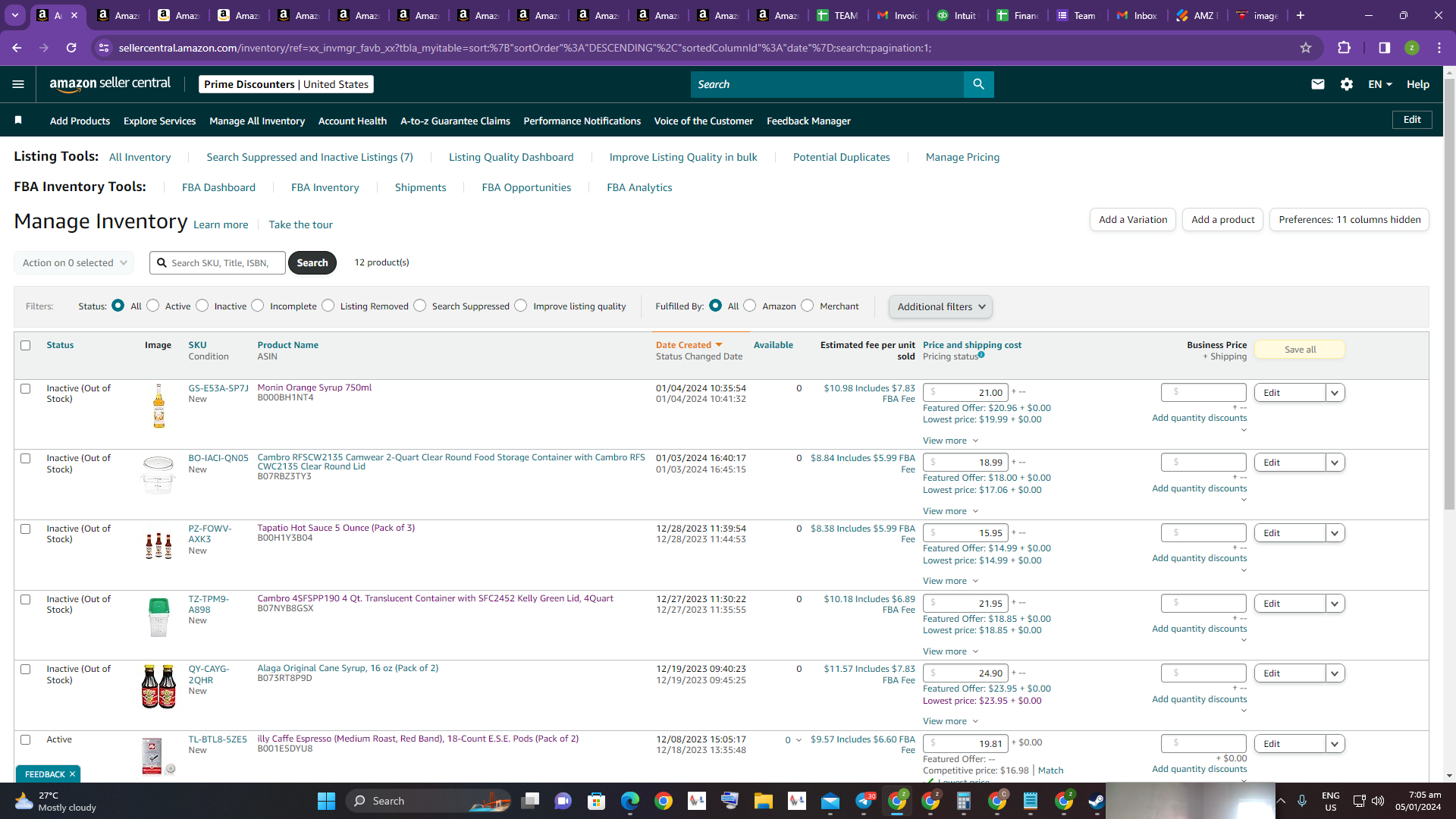Screen dimensions: 1456x819
Task: Open the Chrome three-dot menu
Action: point(1439,48)
